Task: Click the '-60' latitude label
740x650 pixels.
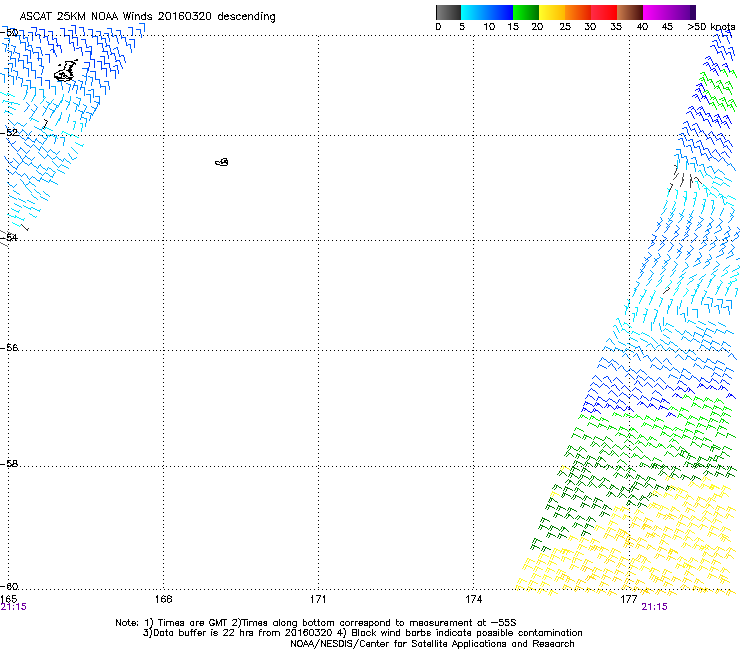Action: pyautogui.click(x=9, y=586)
